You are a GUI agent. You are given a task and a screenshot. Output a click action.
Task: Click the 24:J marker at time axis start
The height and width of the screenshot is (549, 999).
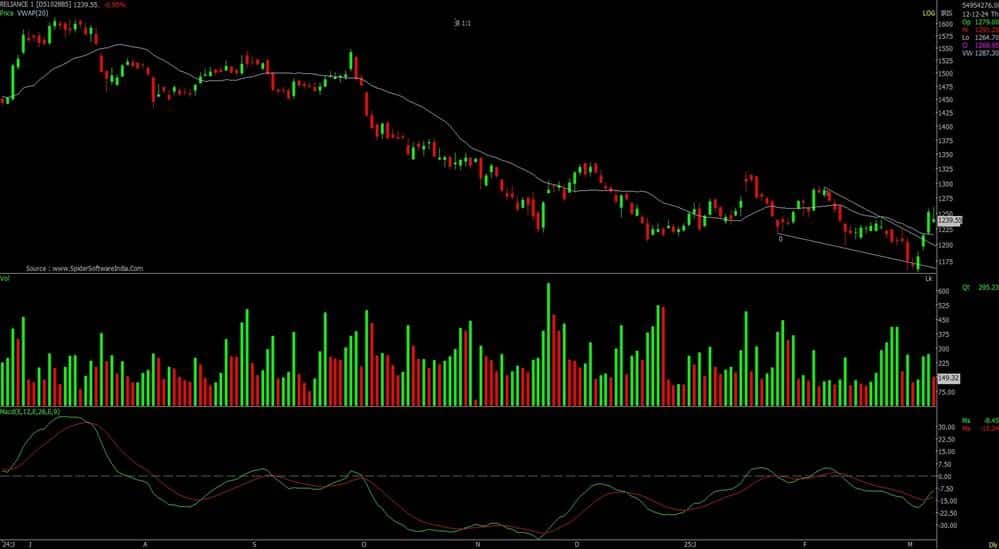8,545
